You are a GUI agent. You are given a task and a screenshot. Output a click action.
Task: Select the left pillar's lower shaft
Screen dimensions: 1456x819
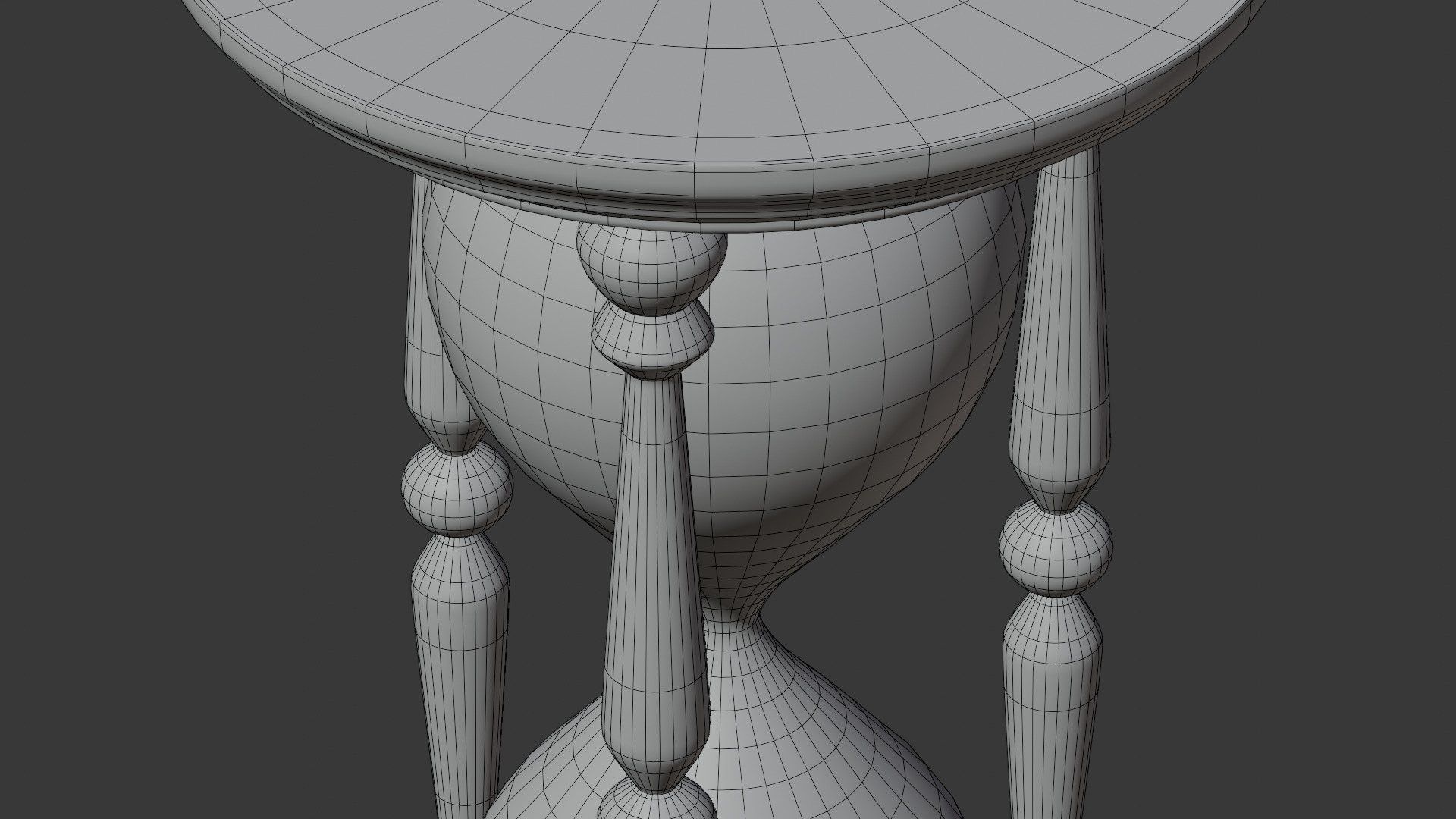[x=461, y=667]
